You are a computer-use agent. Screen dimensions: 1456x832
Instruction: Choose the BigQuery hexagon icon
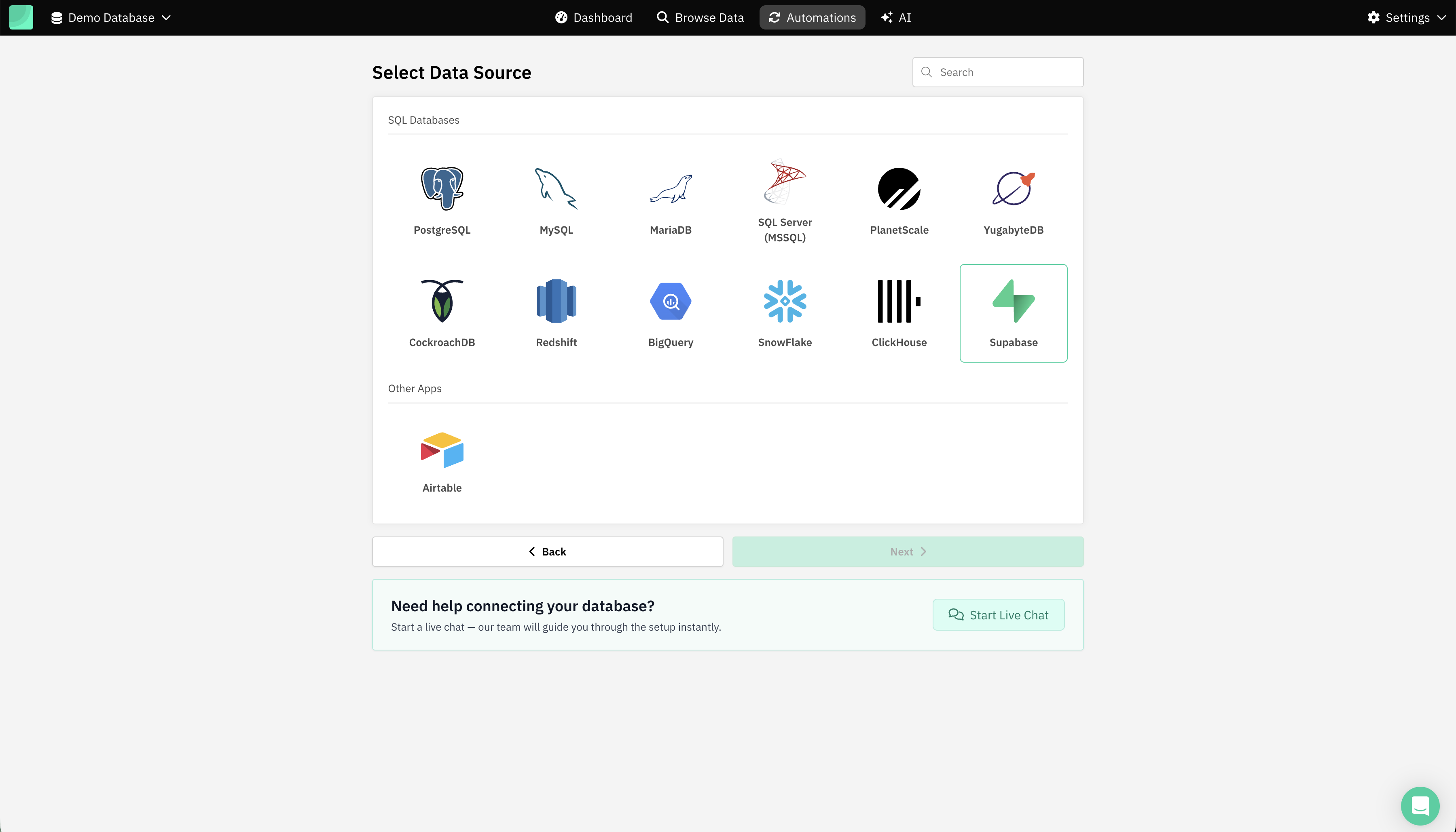[671, 302]
